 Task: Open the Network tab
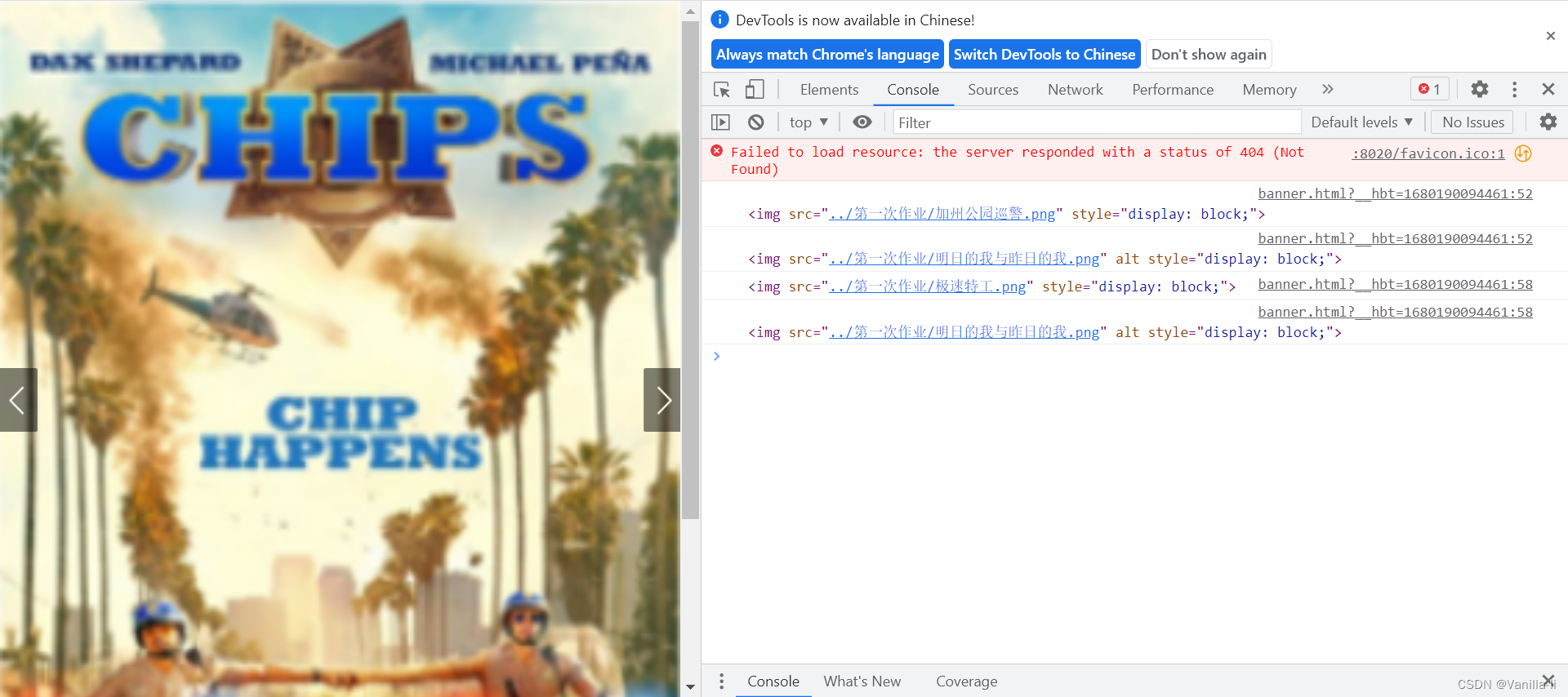coord(1076,90)
